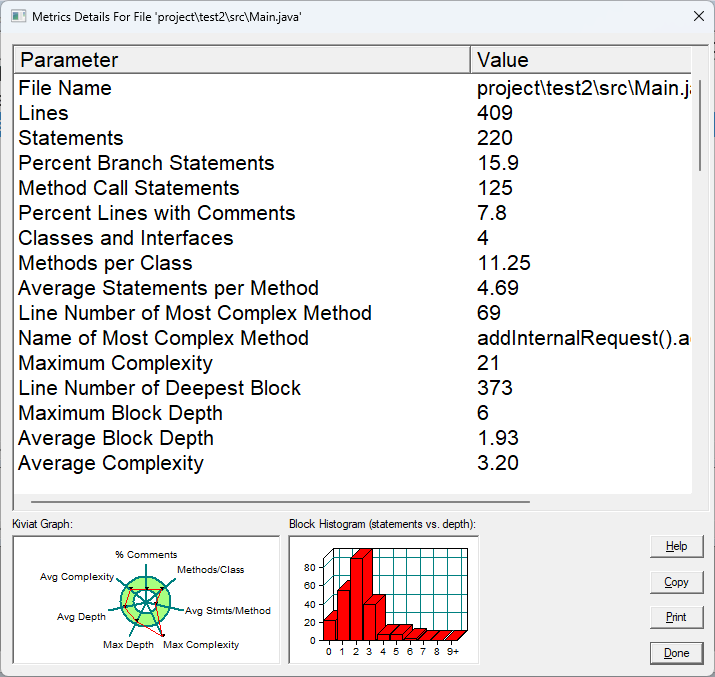
Task: Click the value 11.25 for Methods per Class
Action: click(x=504, y=263)
